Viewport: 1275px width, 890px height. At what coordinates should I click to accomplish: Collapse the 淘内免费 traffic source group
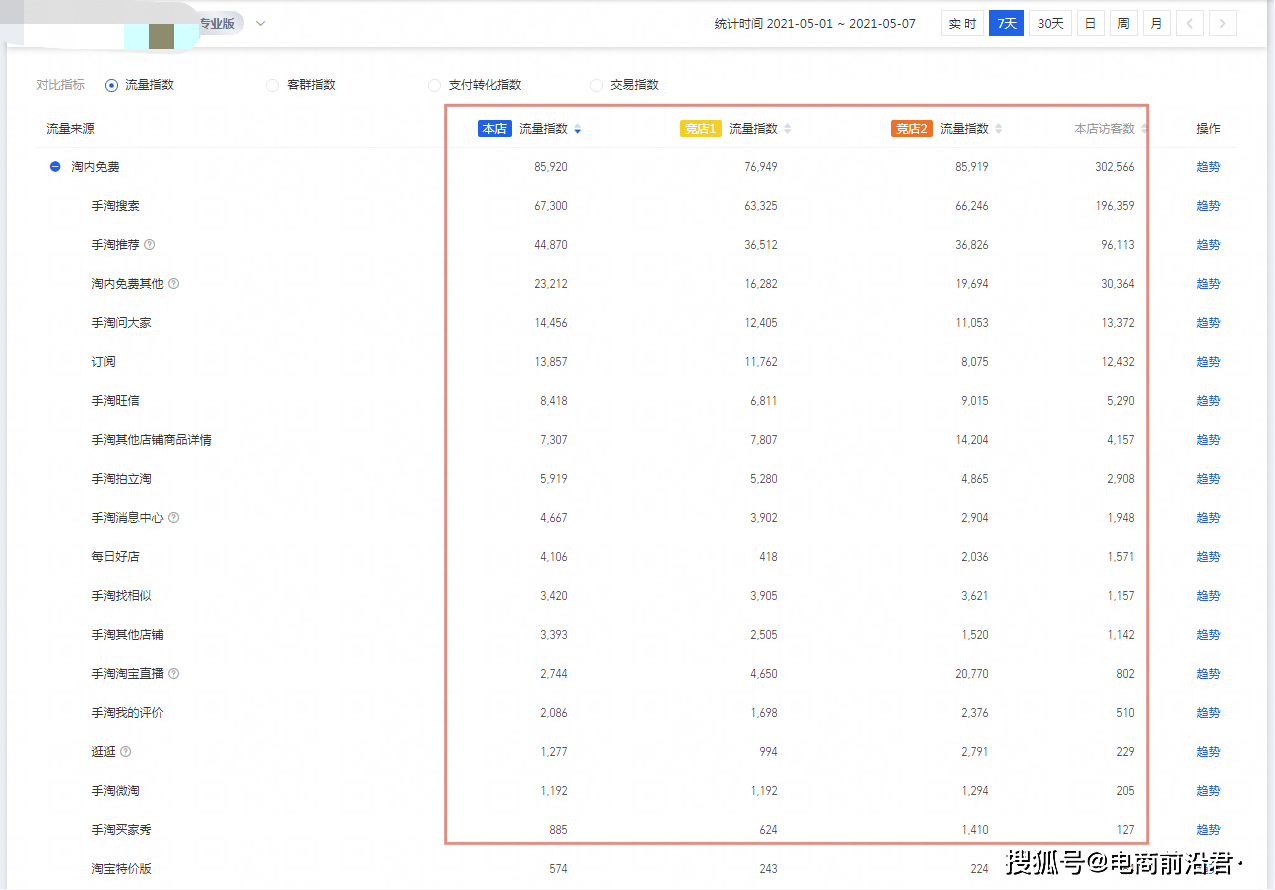tap(55, 166)
